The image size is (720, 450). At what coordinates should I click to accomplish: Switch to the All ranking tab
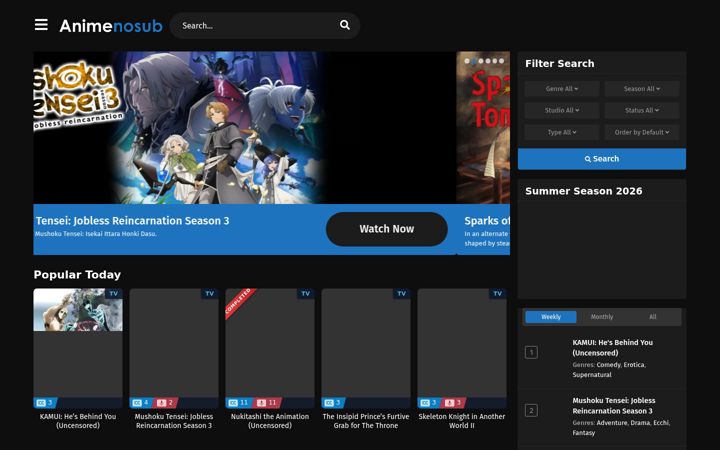pos(652,317)
